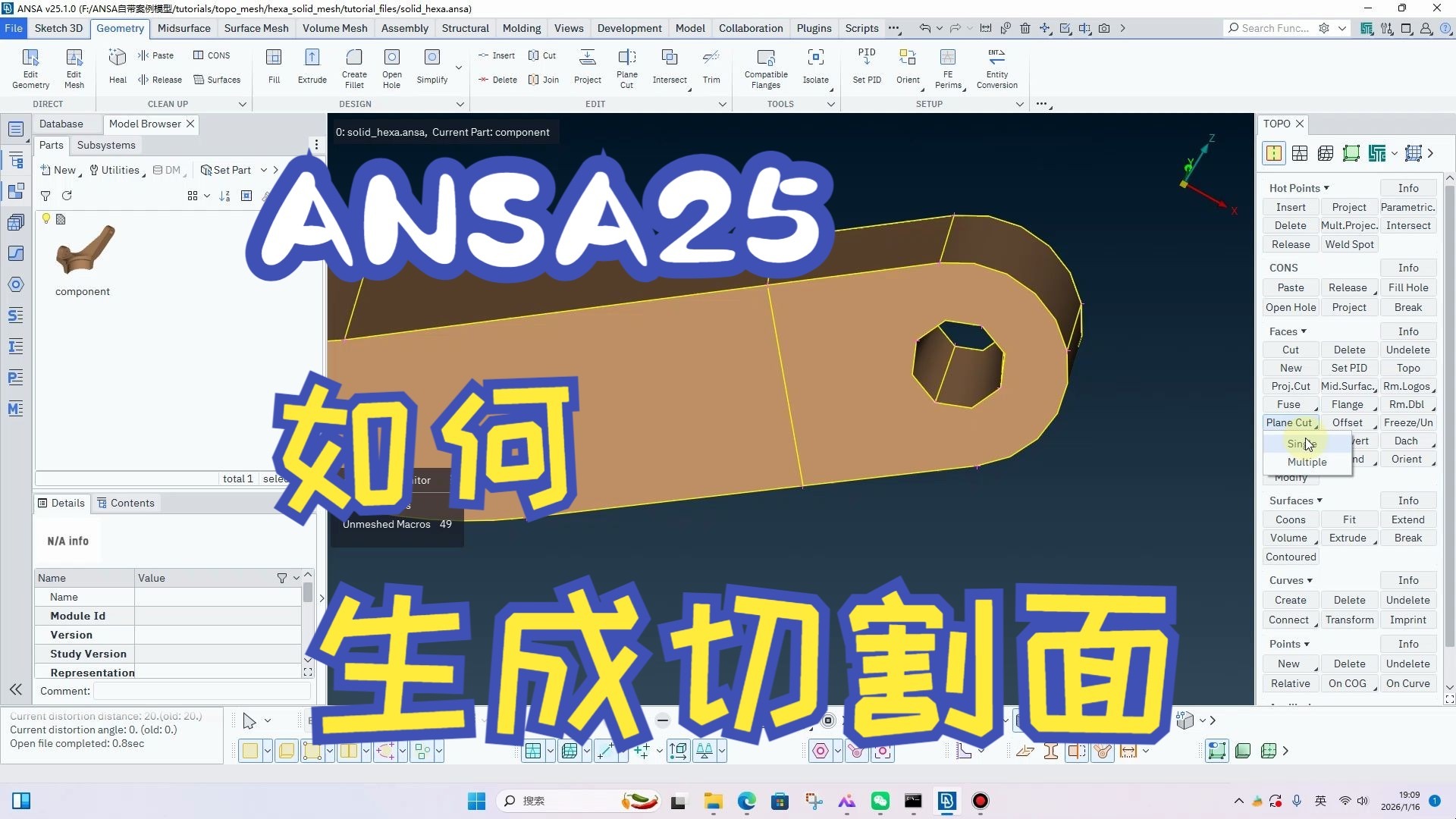This screenshot has height=819, width=1456.
Task: Click the Open Hole ribbon icon
Action: pos(391,58)
